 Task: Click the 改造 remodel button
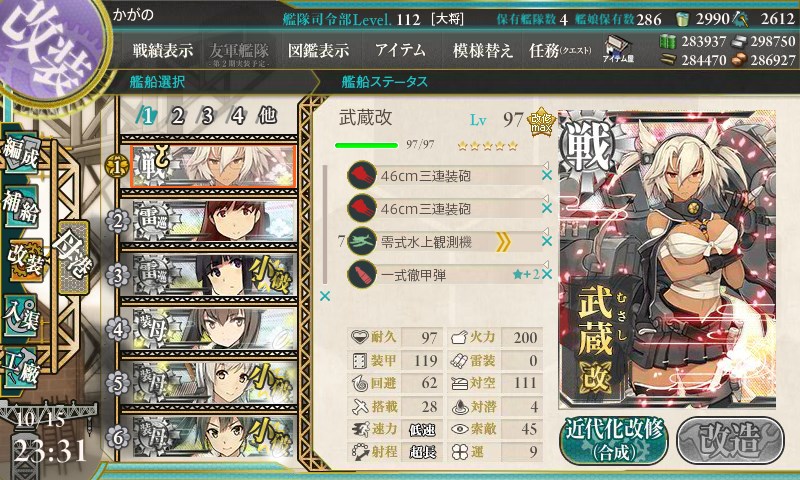tap(730, 440)
